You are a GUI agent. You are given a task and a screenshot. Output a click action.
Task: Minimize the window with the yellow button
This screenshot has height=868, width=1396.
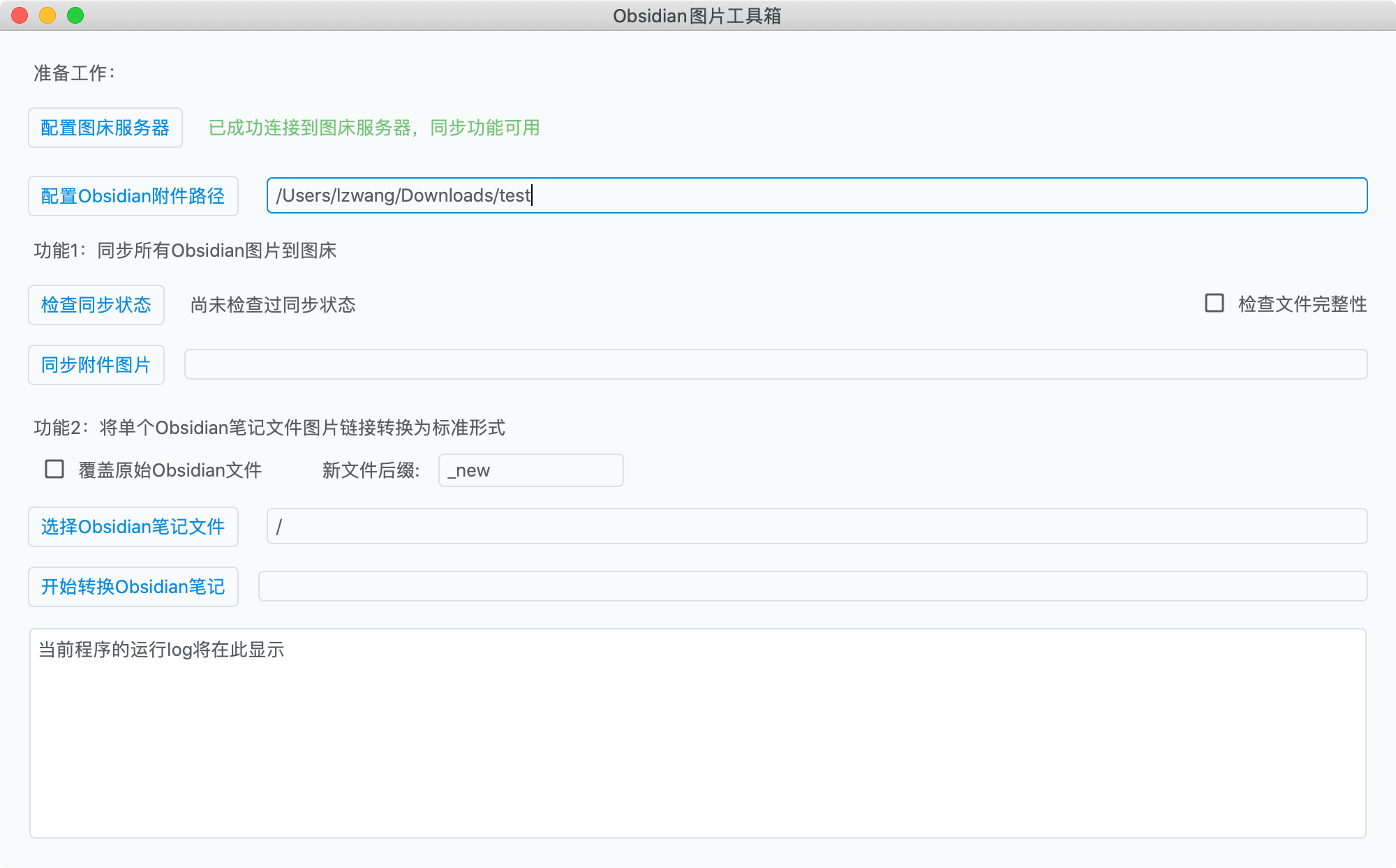(47, 15)
